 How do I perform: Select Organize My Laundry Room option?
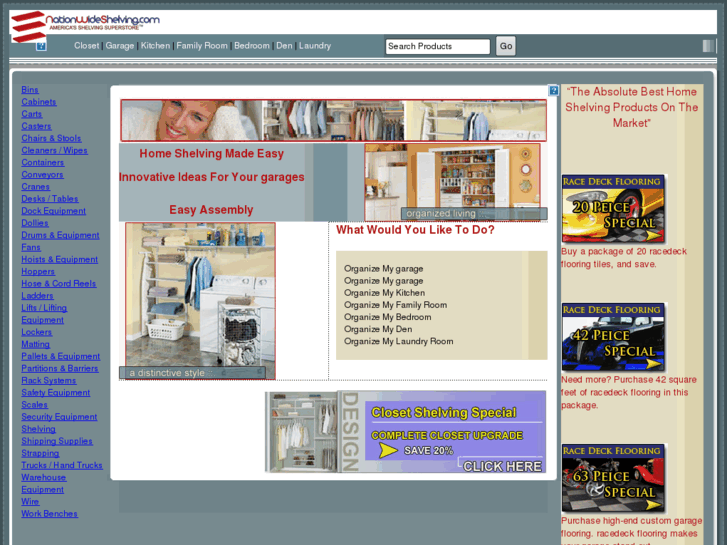399,341
